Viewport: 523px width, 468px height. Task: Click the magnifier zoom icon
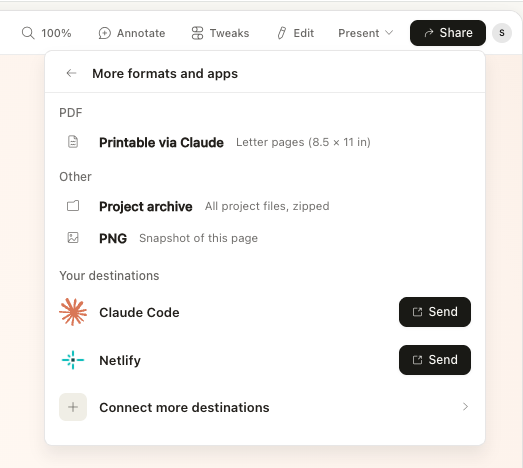(x=28, y=33)
